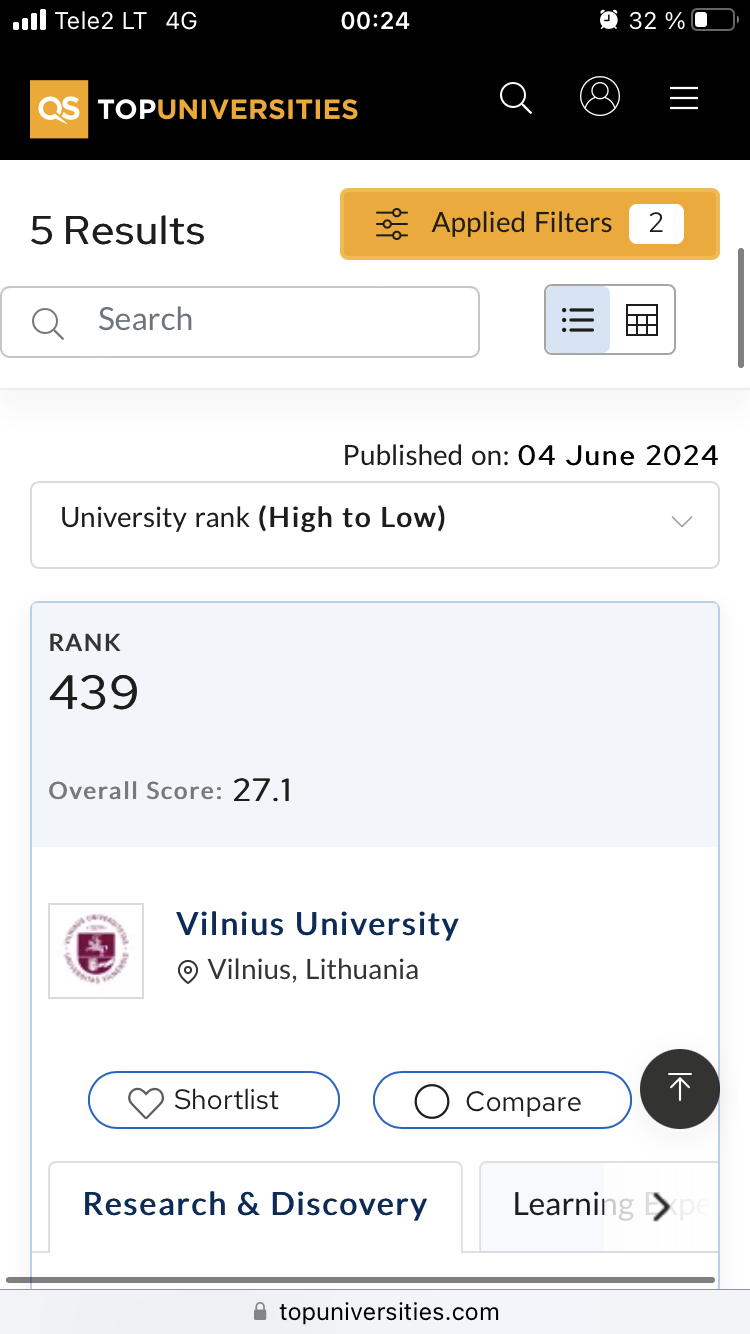Tap the scroll-to-top arrow button

[x=680, y=1088]
